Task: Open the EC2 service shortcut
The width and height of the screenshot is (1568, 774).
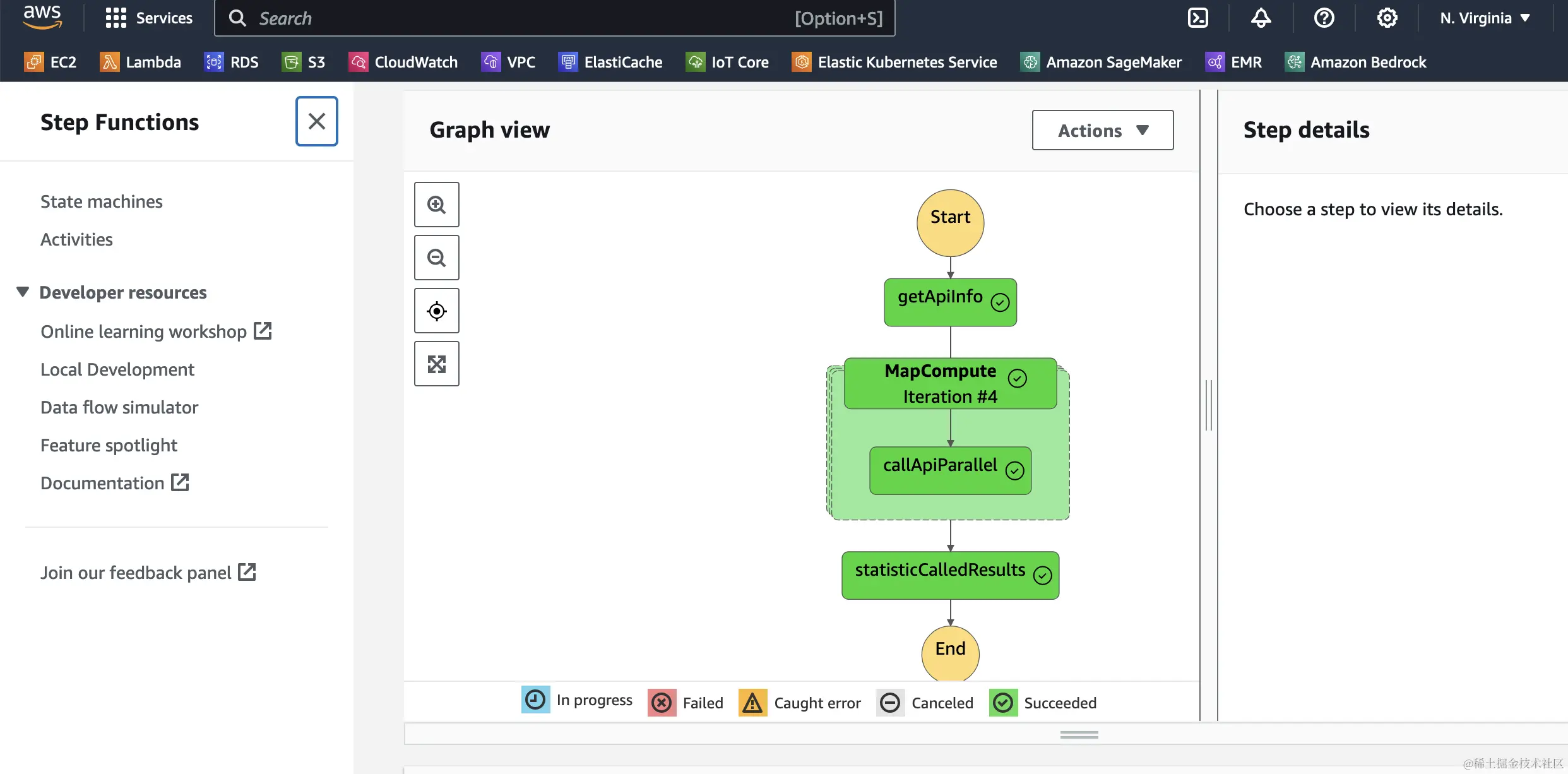Action: click(50, 62)
